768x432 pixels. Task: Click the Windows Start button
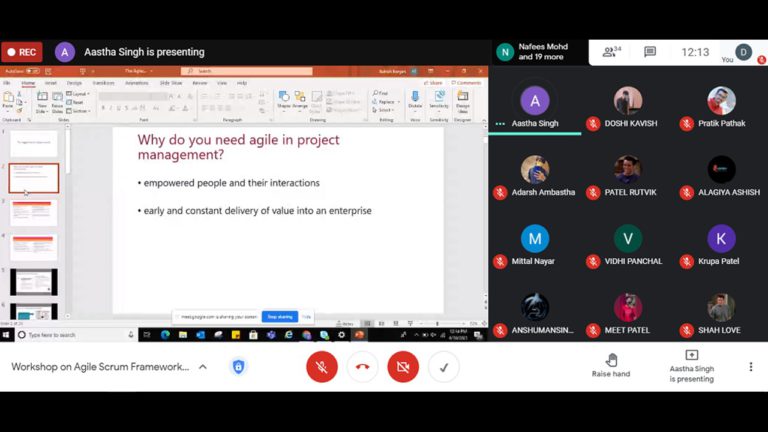pyautogui.click(x=8, y=335)
